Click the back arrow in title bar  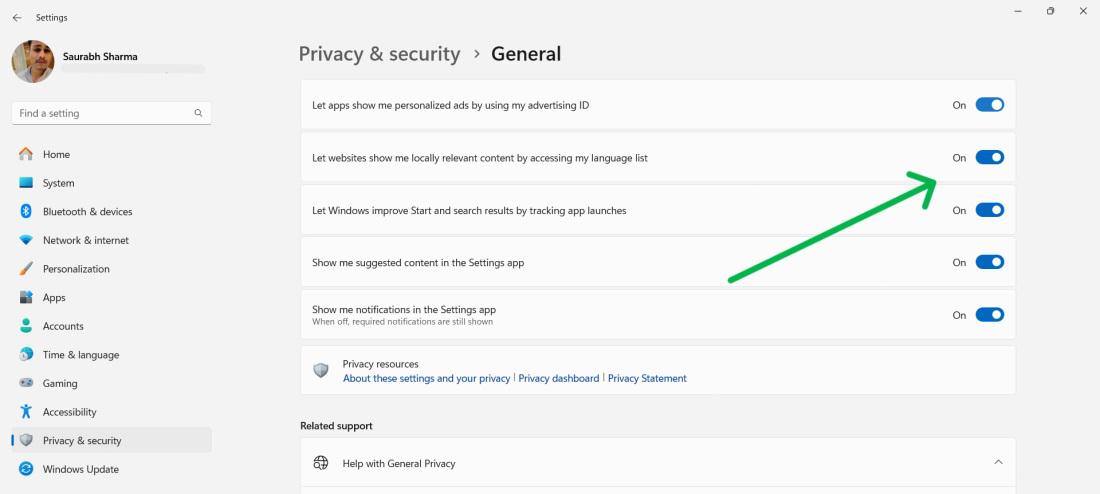(x=17, y=18)
